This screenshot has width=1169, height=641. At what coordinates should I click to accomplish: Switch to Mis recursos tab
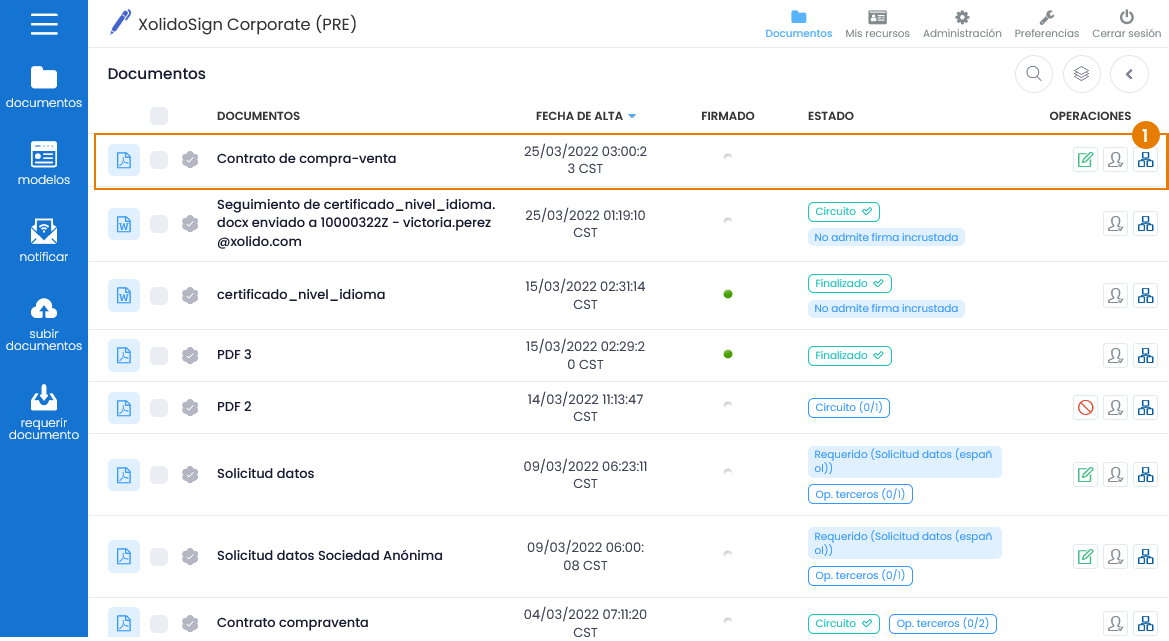877,24
